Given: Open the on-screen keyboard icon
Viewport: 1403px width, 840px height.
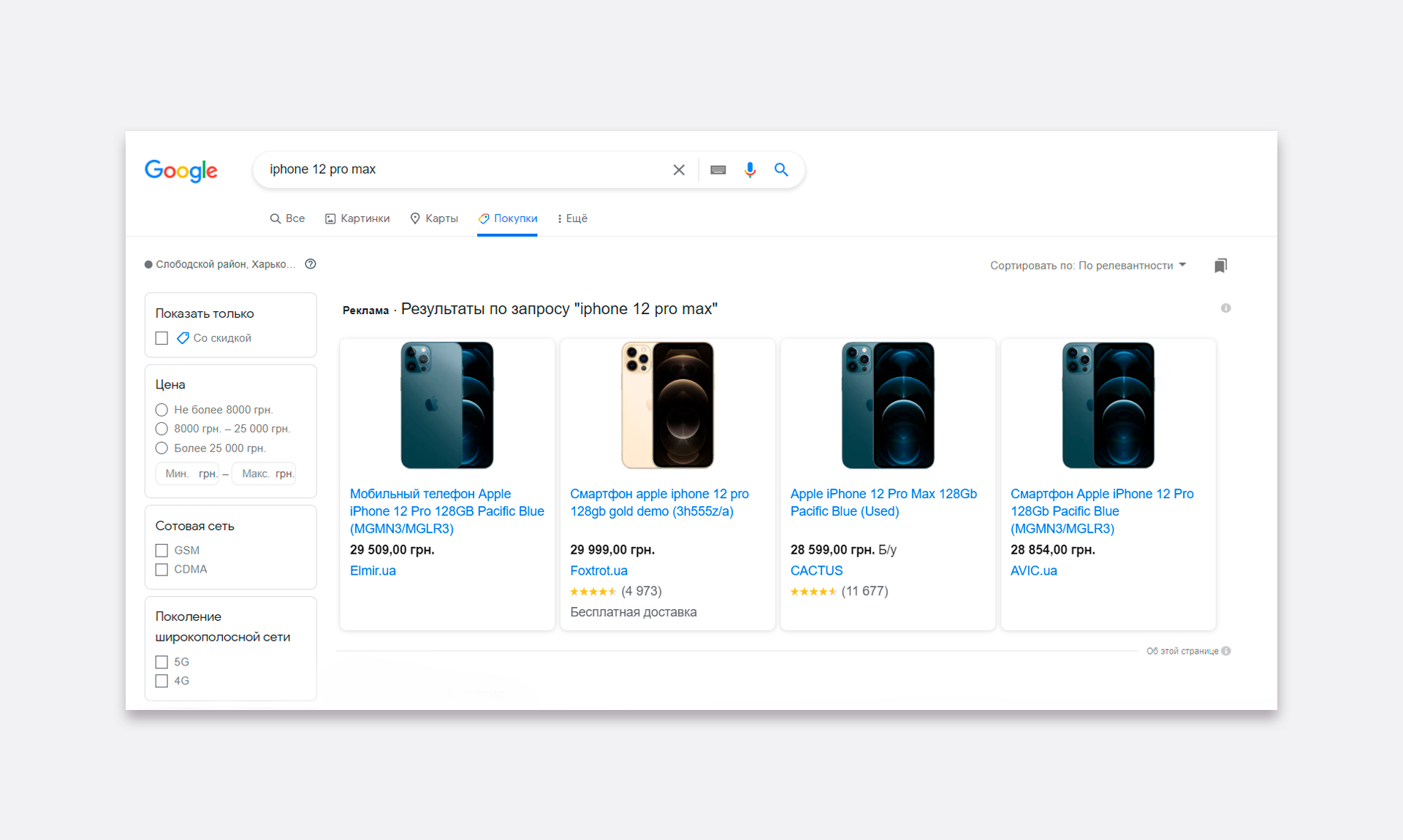Looking at the screenshot, I should [x=718, y=170].
